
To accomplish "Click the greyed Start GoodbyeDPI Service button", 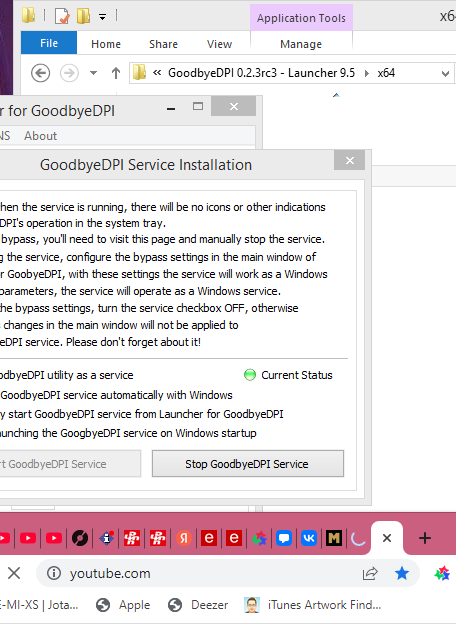I will [x=70, y=464].
